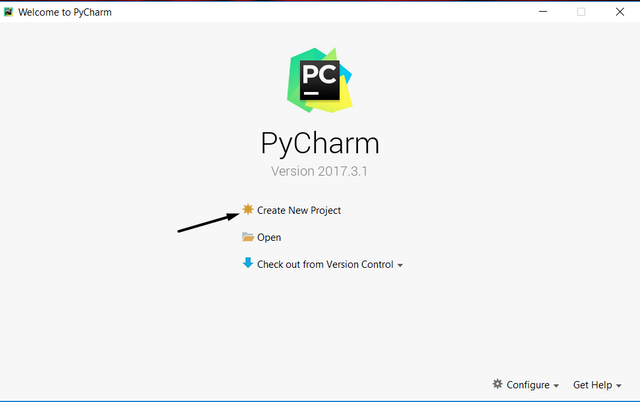Close the Welcome to PyCharm window
Image resolution: width=640 pixels, height=402 pixels.
(x=620, y=12)
